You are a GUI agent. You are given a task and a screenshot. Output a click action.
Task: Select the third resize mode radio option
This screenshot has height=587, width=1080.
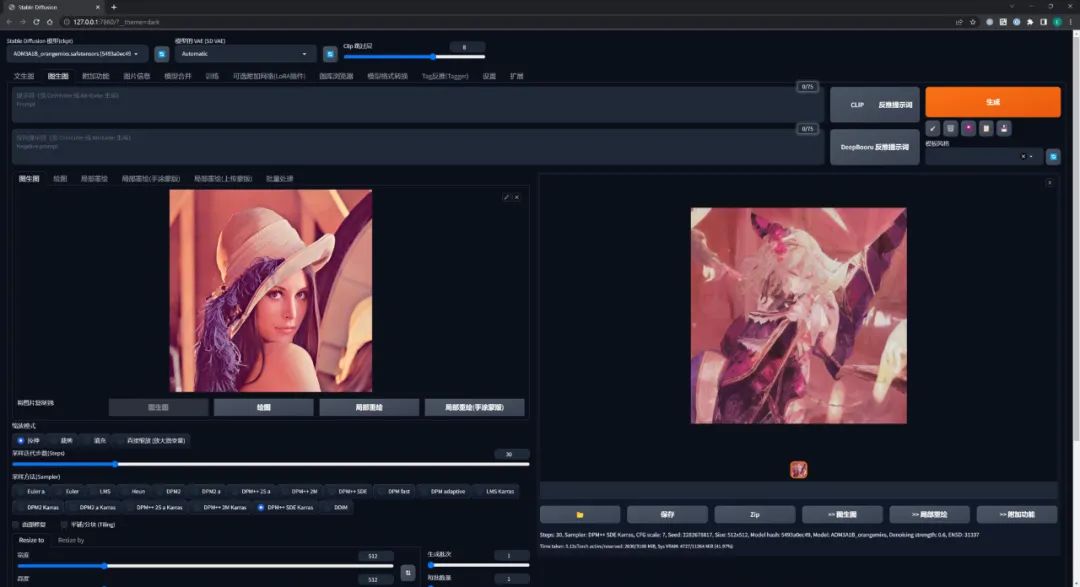(94, 440)
